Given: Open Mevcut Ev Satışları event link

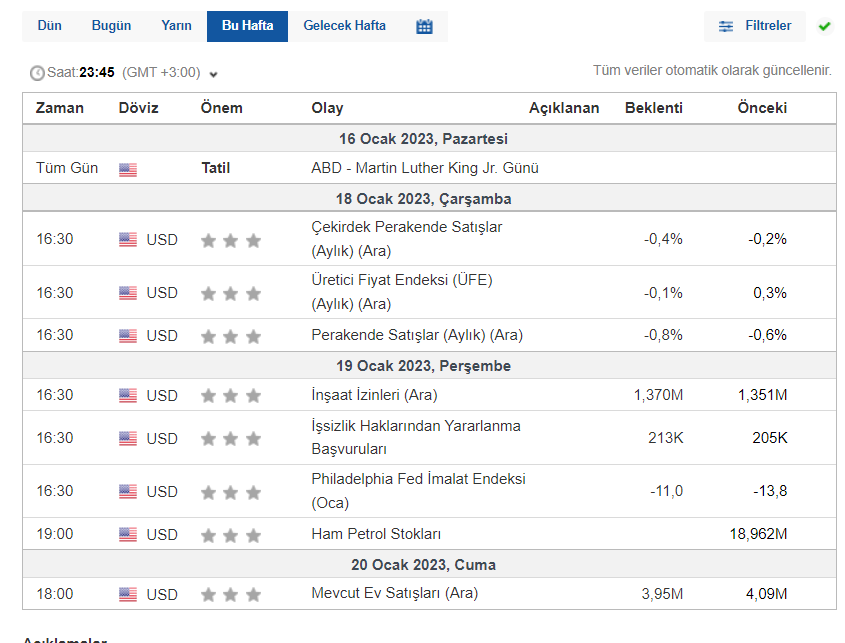Looking at the screenshot, I should point(394,593).
